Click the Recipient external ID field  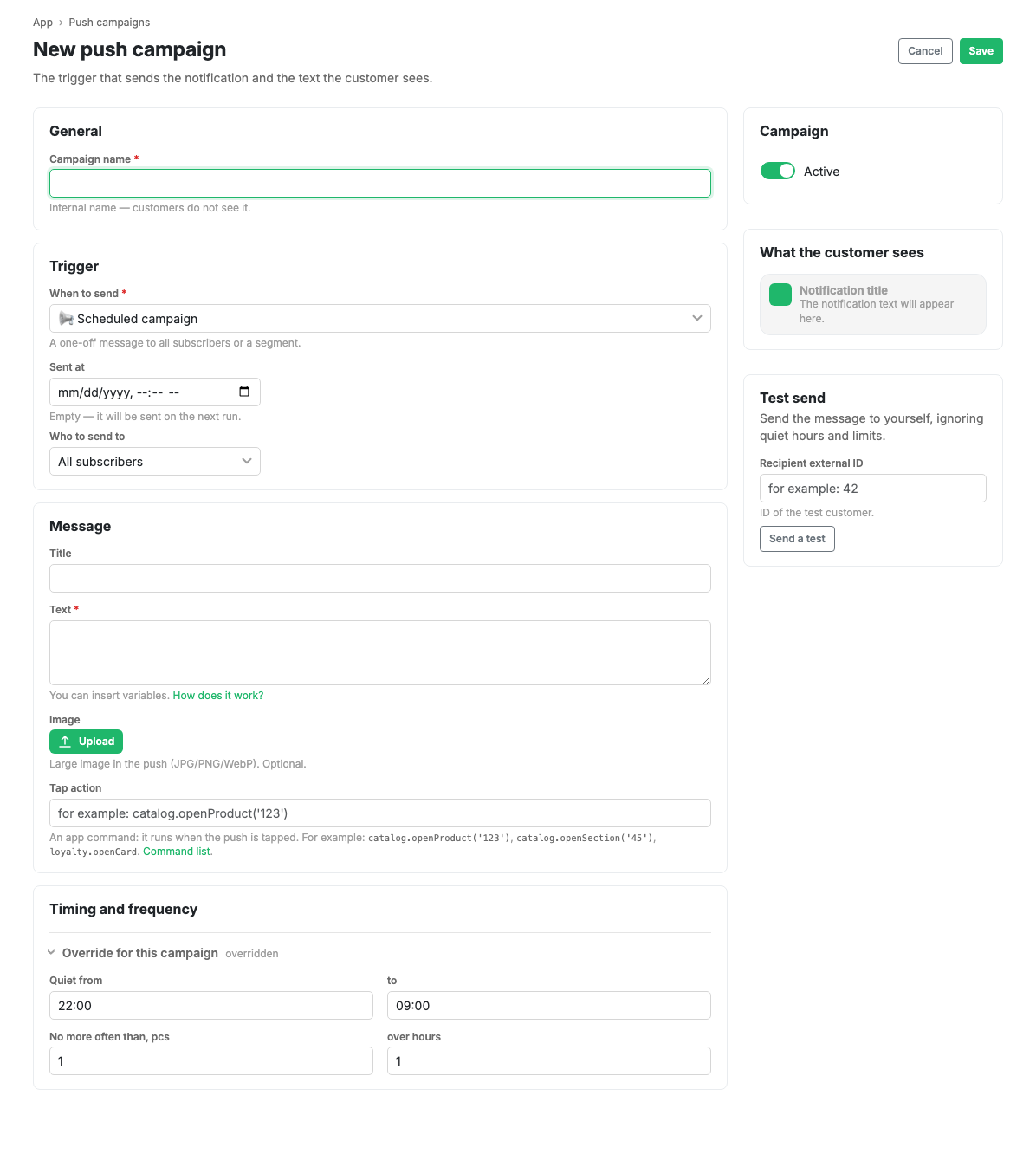873,489
